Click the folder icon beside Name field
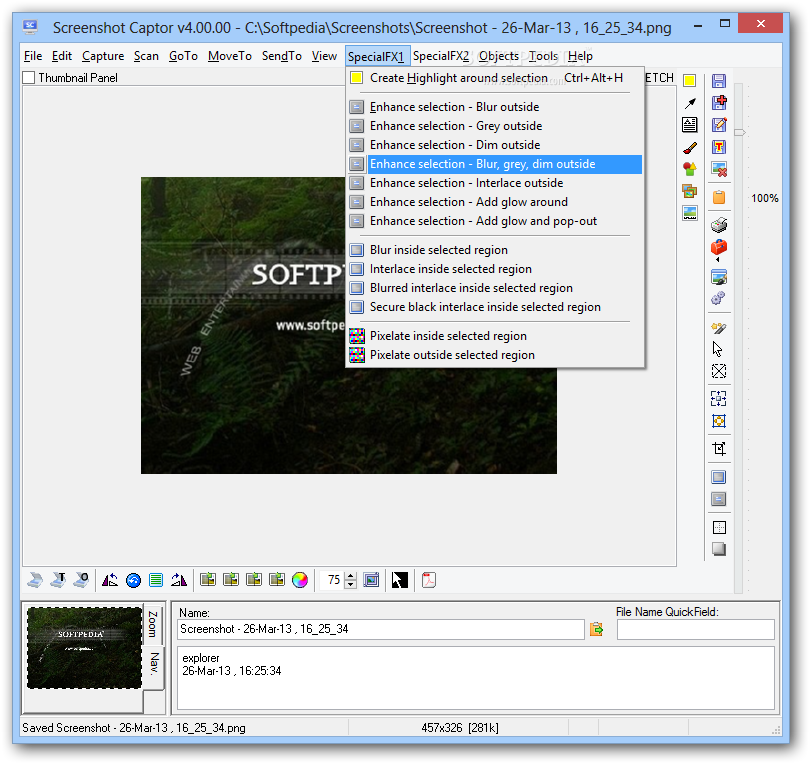 coord(597,629)
